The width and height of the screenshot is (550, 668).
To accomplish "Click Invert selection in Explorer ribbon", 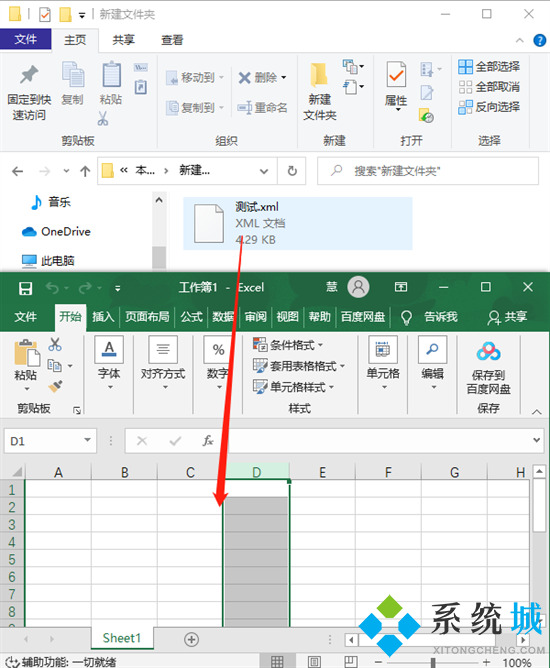I will (489, 107).
